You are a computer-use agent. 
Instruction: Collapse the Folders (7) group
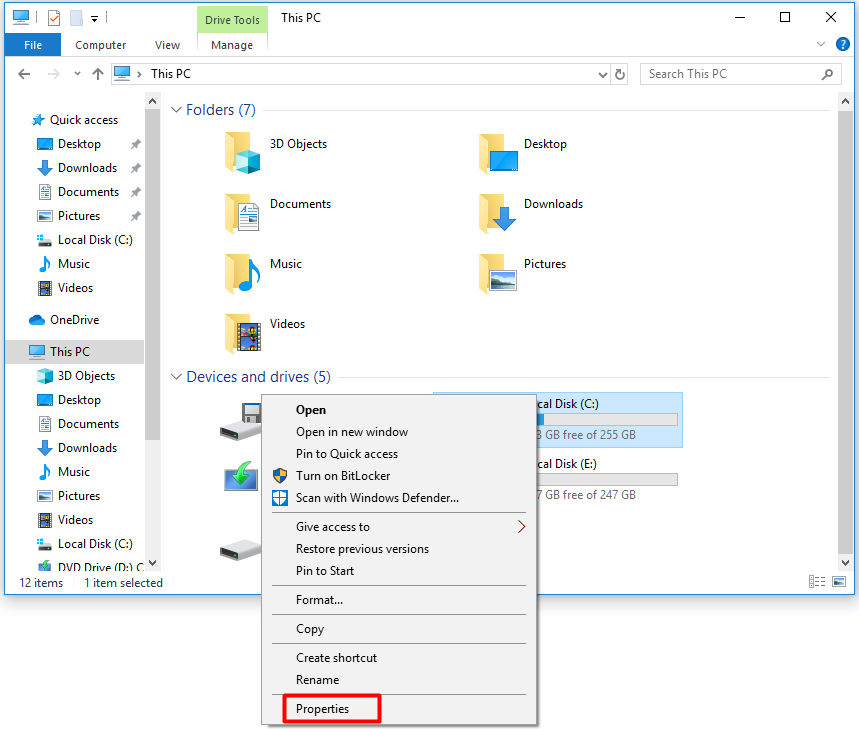pyautogui.click(x=176, y=110)
